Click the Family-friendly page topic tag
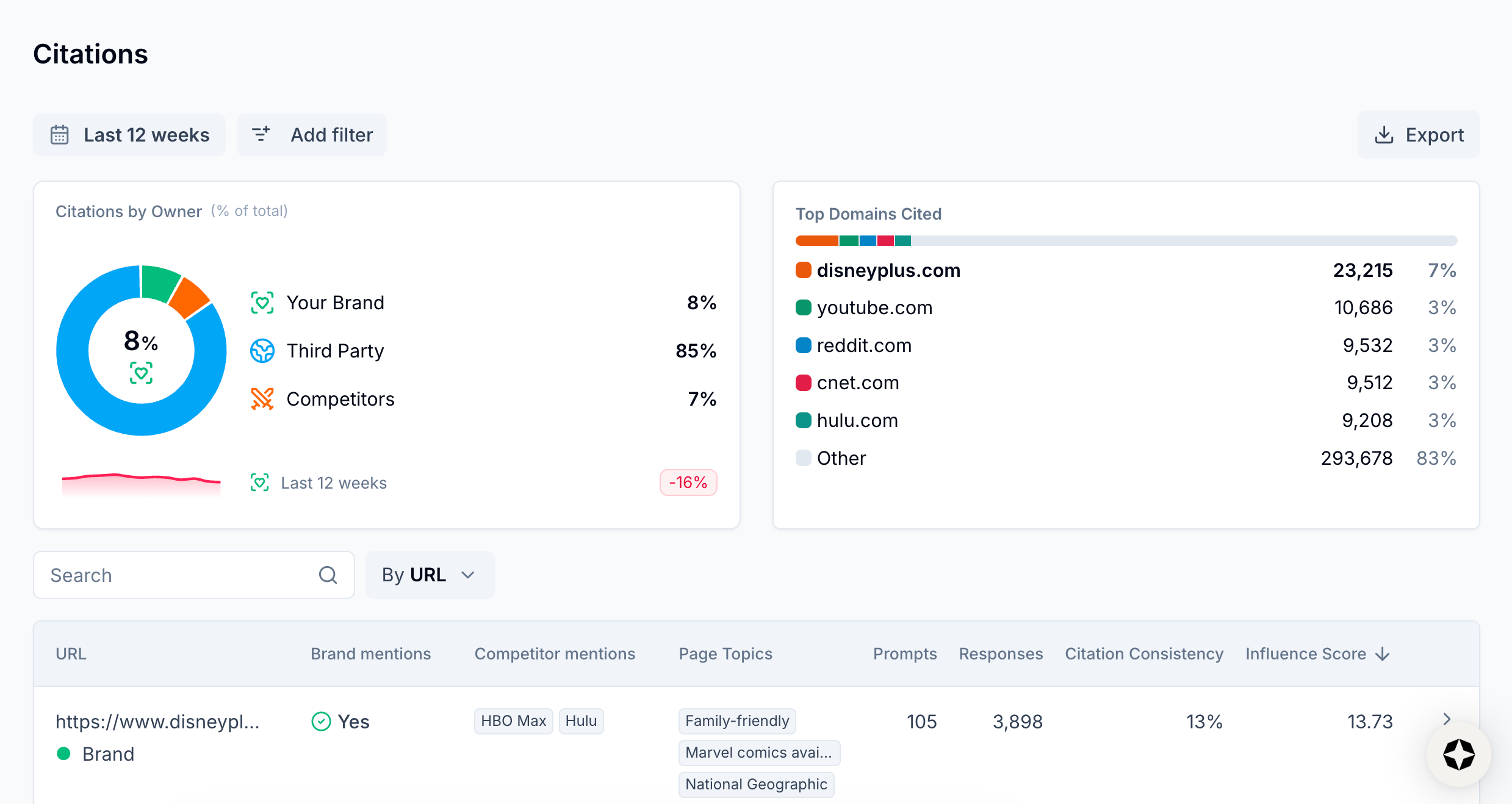Image resolution: width=1512 pixels, height=804 pixels. pyautogui.click(x=736, y=721)
